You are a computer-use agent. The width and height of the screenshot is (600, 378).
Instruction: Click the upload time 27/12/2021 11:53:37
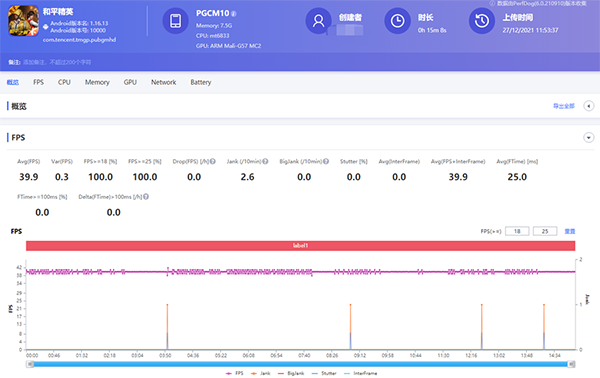530,30
